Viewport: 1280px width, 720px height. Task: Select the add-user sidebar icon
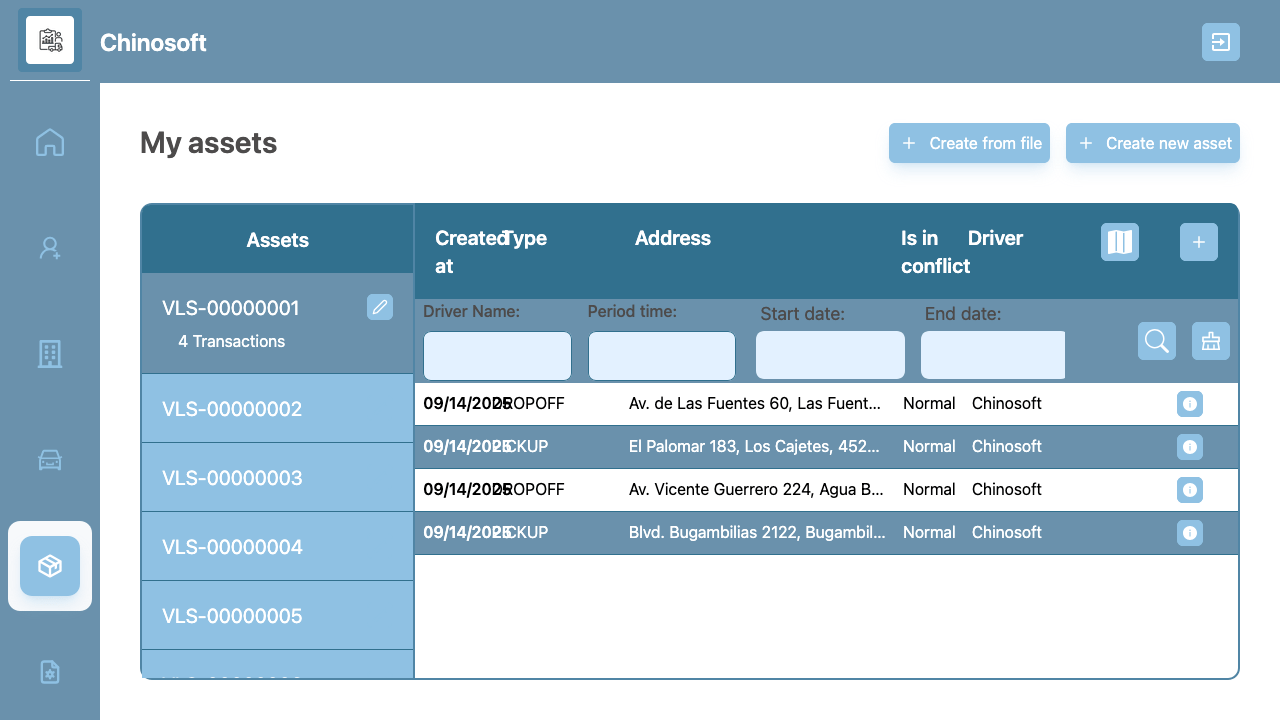click(50, 247)
